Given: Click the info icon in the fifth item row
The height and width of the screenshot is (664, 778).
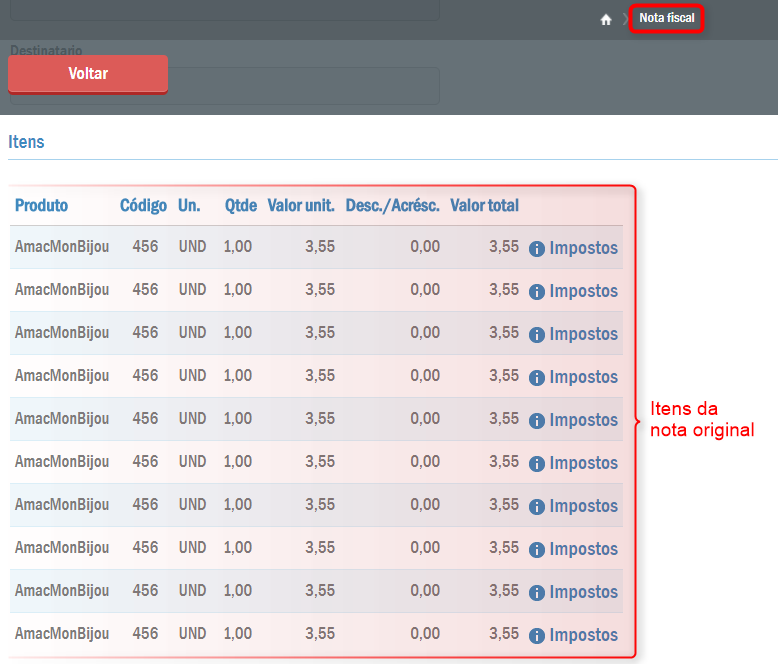Looking at the screenshot, I should 537,421.
